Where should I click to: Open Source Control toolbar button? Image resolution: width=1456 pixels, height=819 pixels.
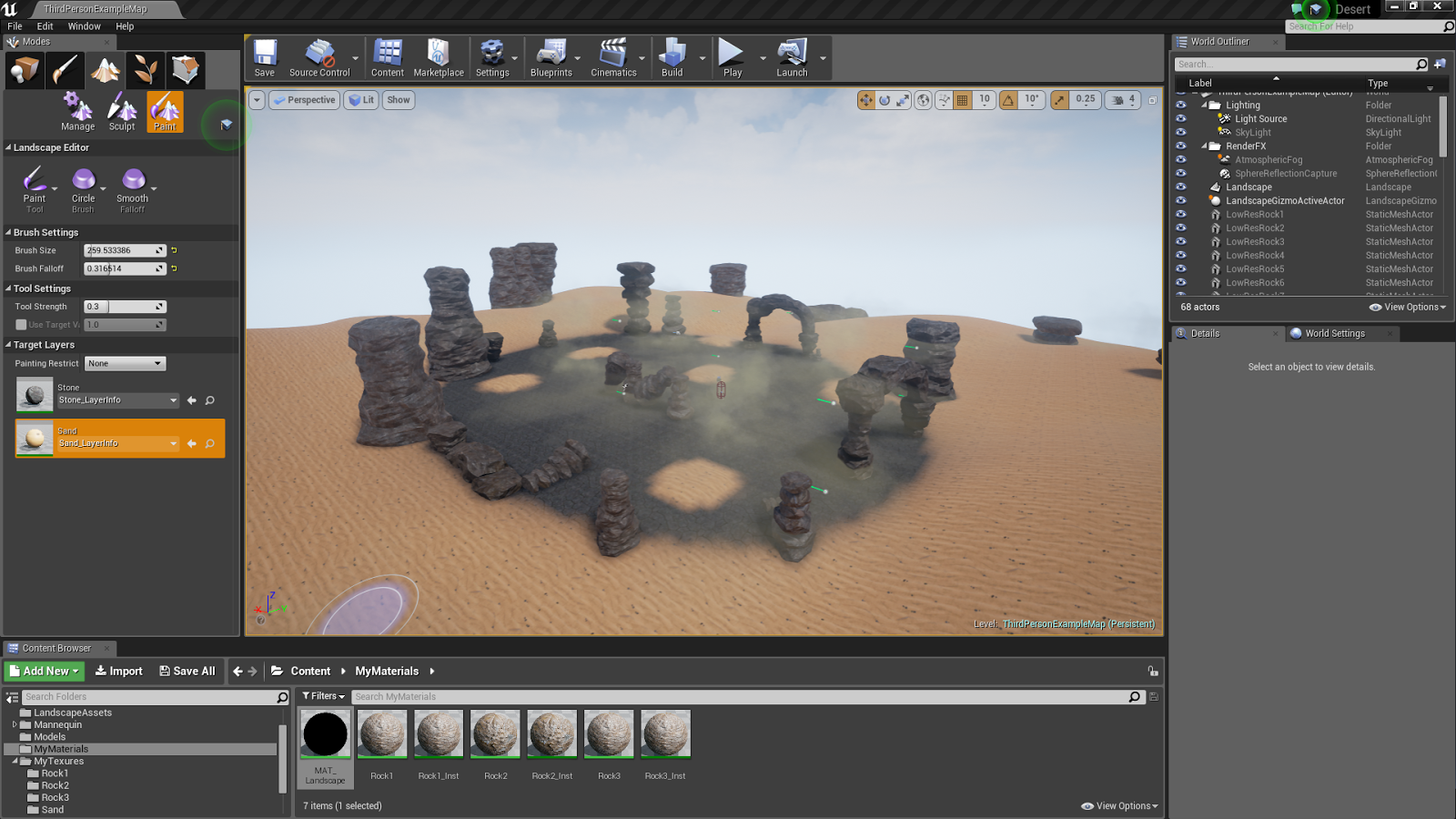[319, 58]
